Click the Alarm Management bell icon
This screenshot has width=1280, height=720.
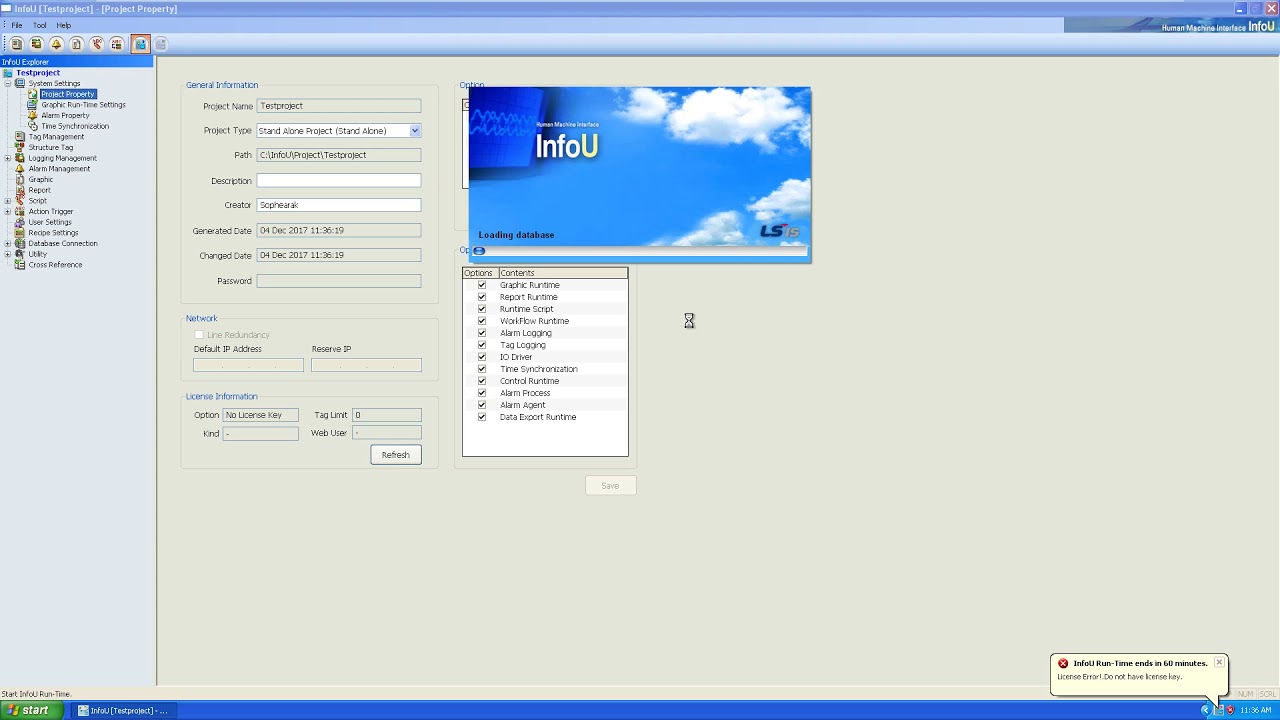pyautogui.click(x=20, y=169)
